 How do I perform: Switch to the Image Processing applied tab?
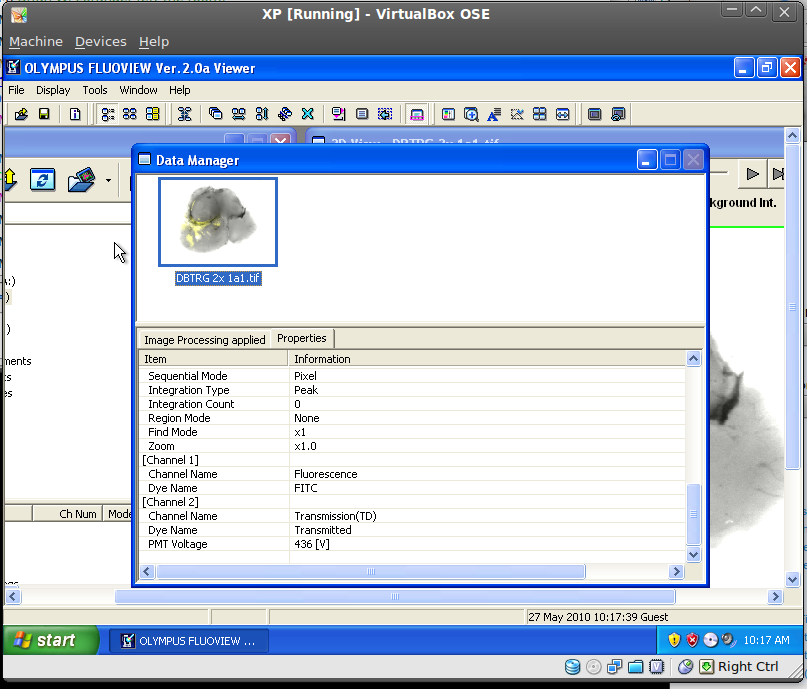205,340
